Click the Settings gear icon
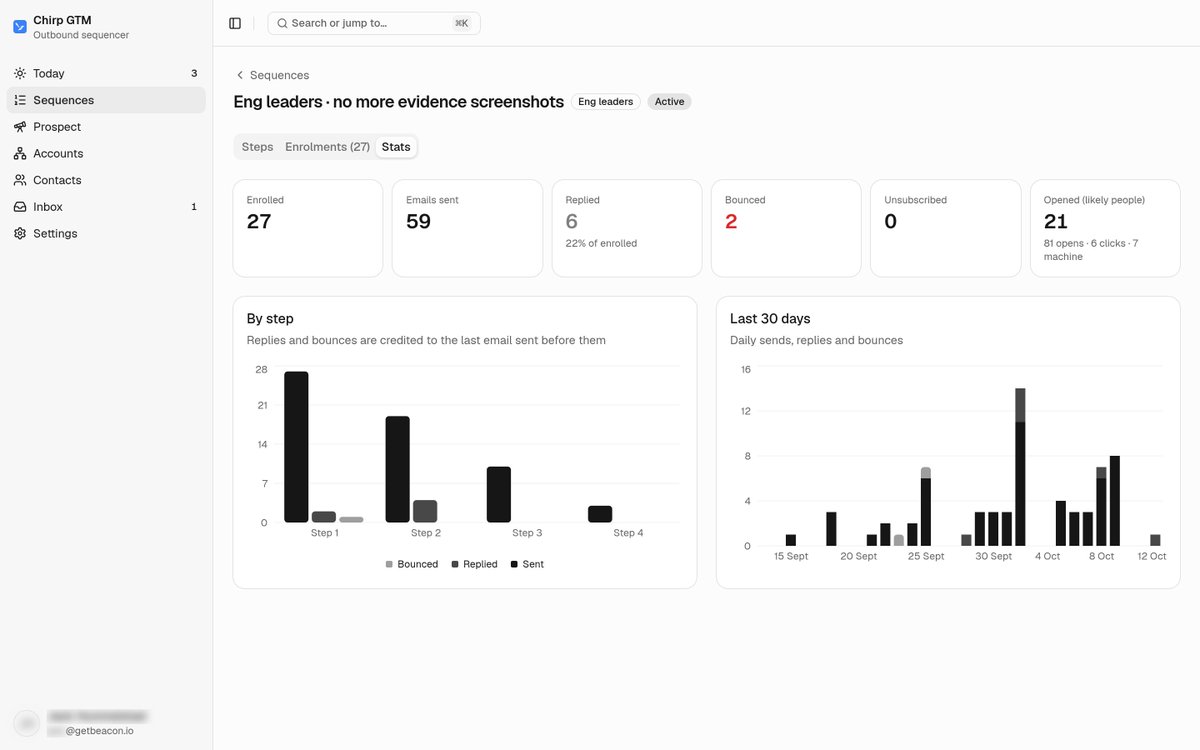Screen dimensions: 1200x750 click(x=20, y=233)
